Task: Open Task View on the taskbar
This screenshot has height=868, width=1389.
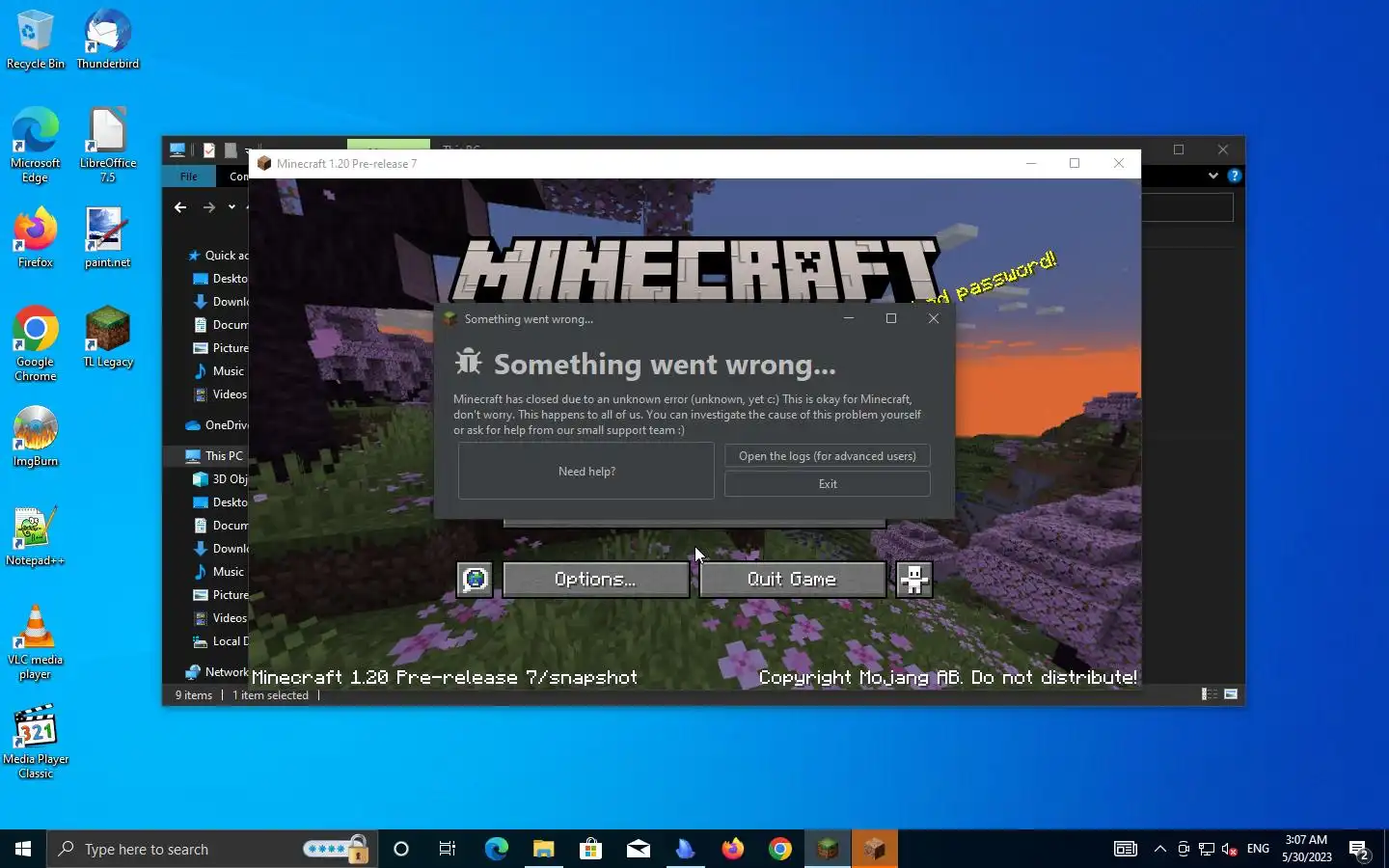Action: click(448, 849)
